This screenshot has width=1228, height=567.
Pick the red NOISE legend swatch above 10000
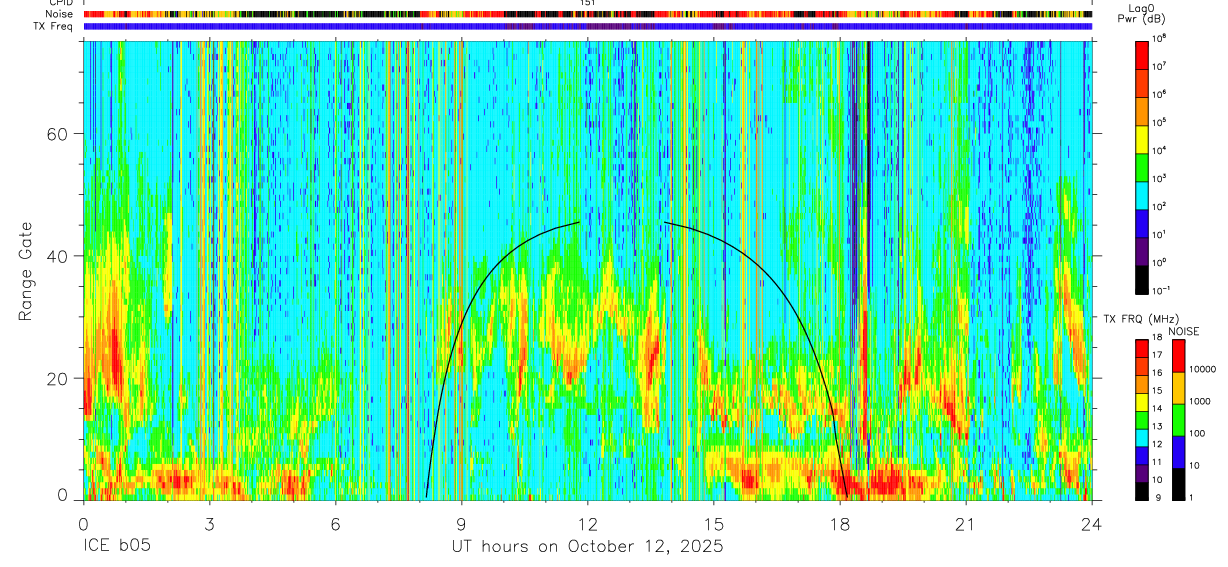[1177, 356]
